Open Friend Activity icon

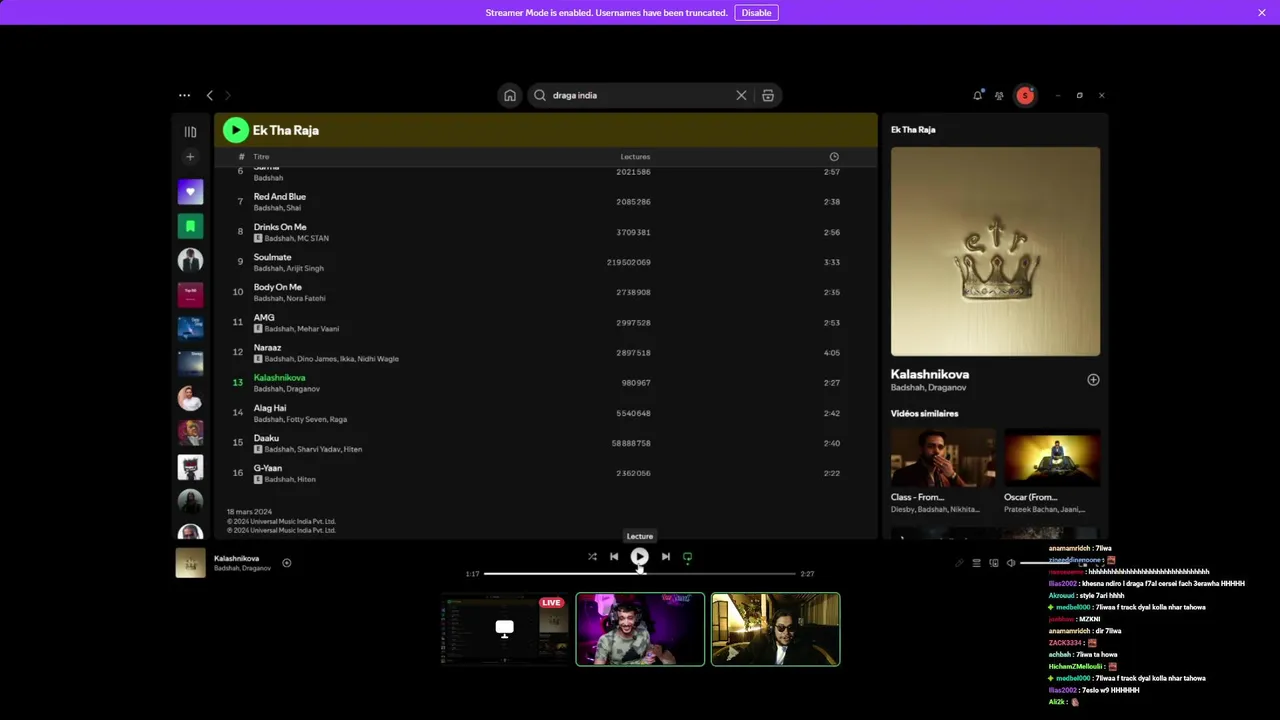[x=998, y=95]
